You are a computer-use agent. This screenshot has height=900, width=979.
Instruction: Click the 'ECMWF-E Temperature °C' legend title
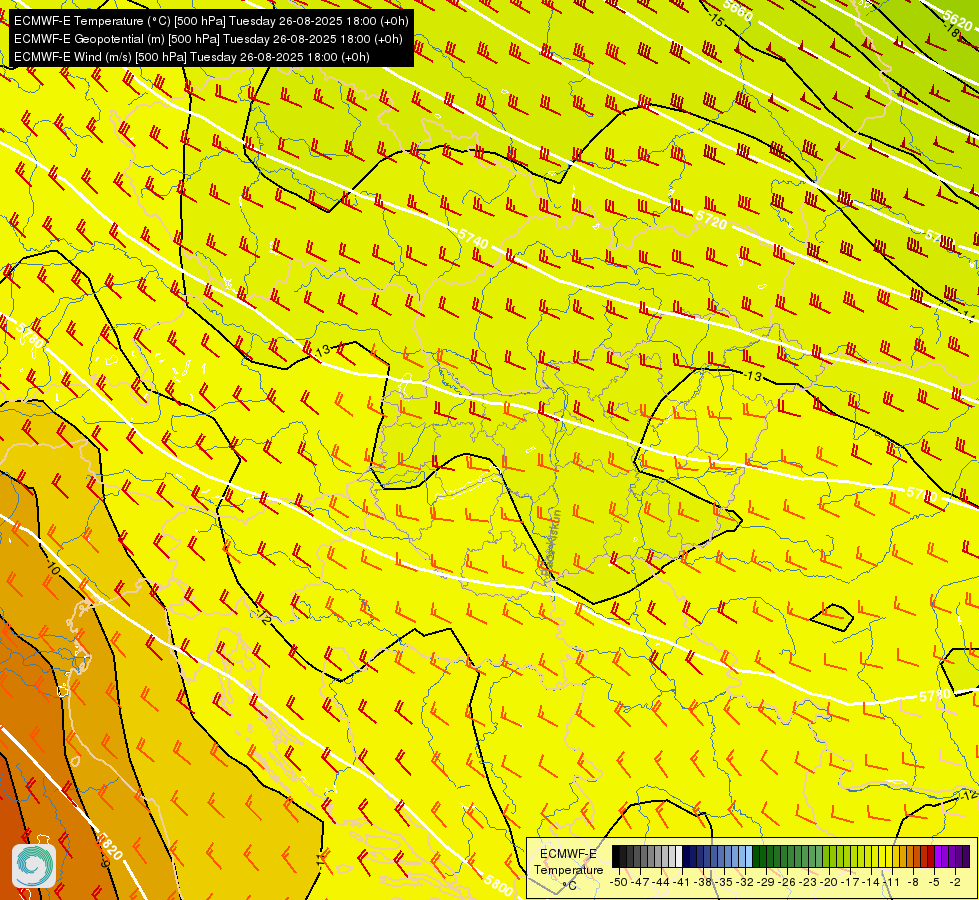click(569, 869)
